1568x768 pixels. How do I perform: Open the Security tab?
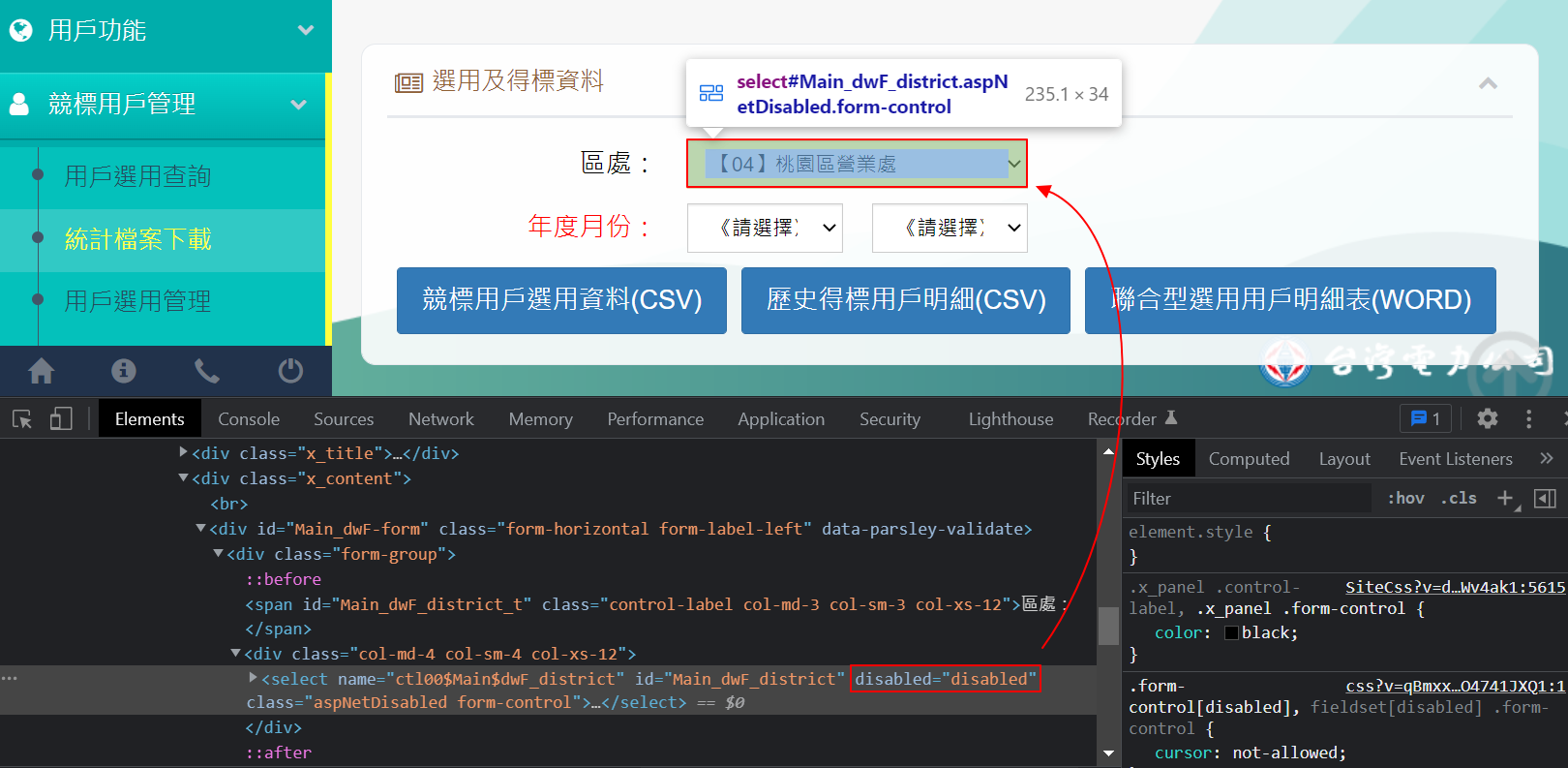click(890, 418)
